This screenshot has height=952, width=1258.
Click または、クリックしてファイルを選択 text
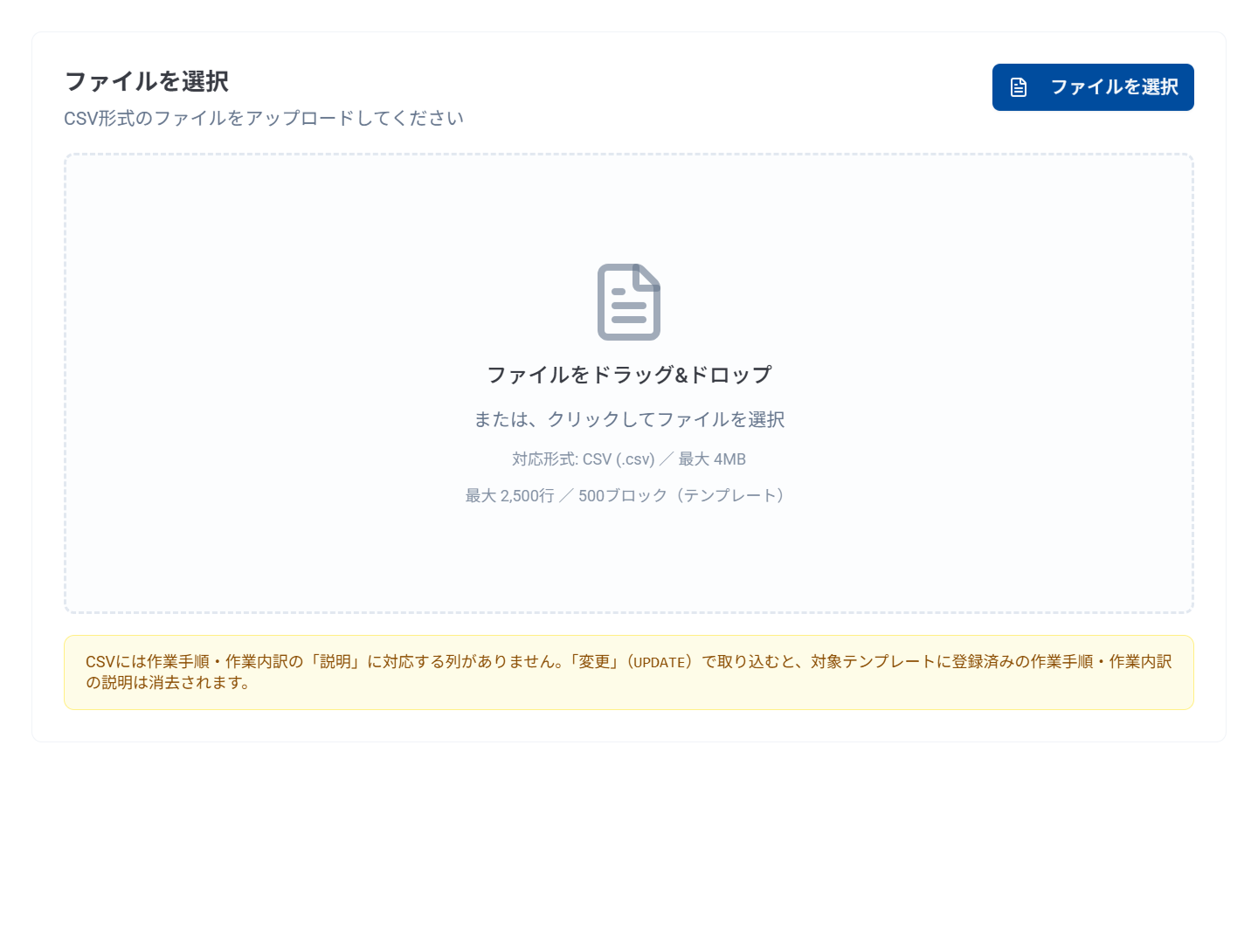pyautogui.click(x=629, y=419)
